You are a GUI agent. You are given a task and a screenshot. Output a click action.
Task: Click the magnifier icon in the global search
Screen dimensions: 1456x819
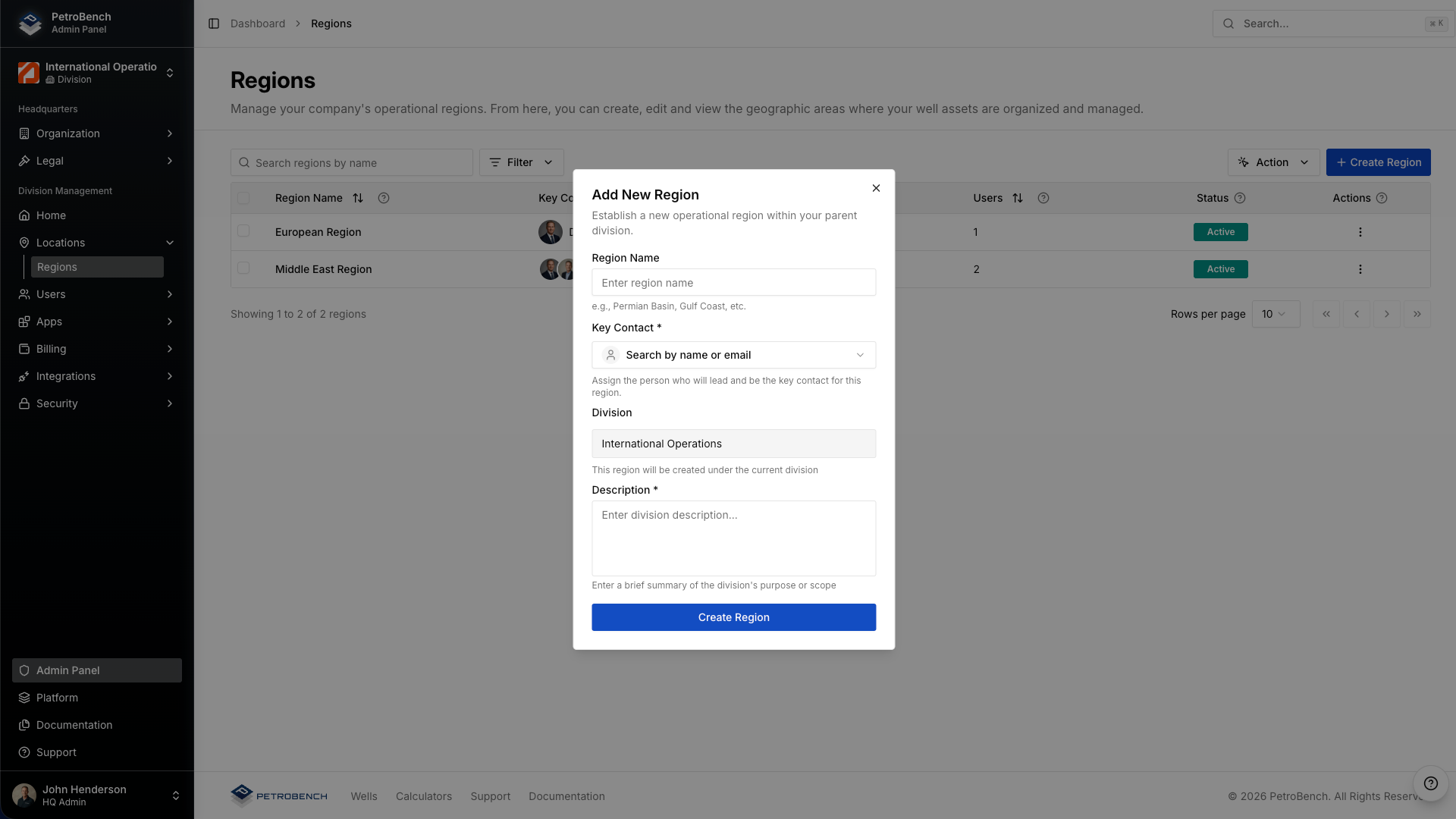(x=1228, y=24)
